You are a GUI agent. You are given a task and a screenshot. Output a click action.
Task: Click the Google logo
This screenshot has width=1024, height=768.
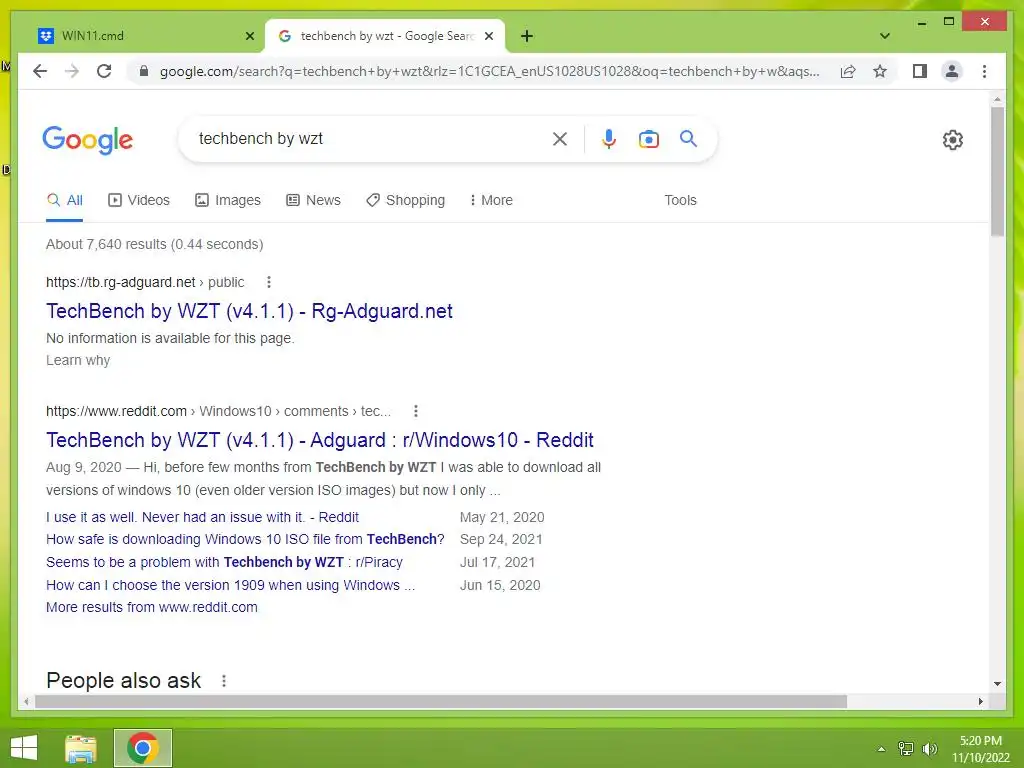88,140
